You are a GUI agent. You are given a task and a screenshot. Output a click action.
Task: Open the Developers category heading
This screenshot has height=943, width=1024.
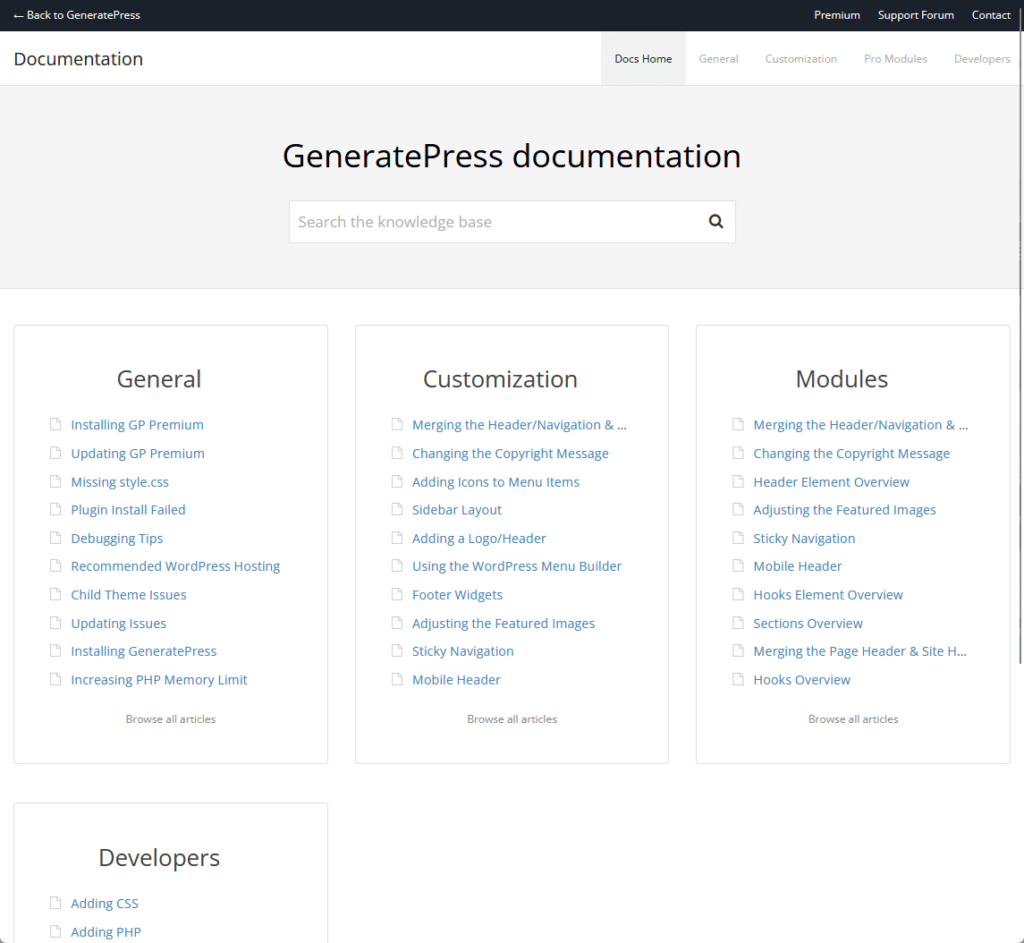tap(159, 857)
